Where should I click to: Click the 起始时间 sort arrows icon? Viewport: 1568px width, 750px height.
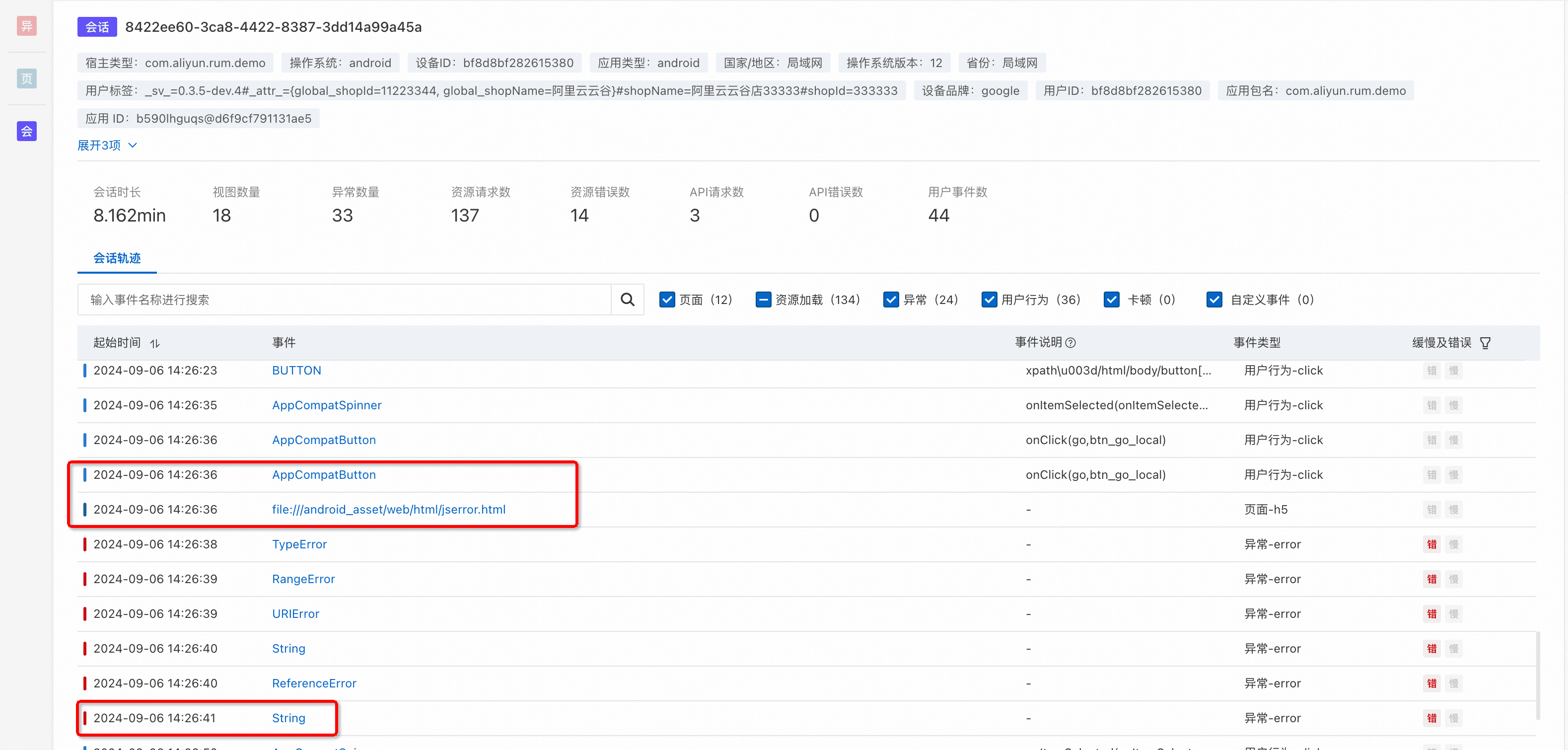point(154,343)
